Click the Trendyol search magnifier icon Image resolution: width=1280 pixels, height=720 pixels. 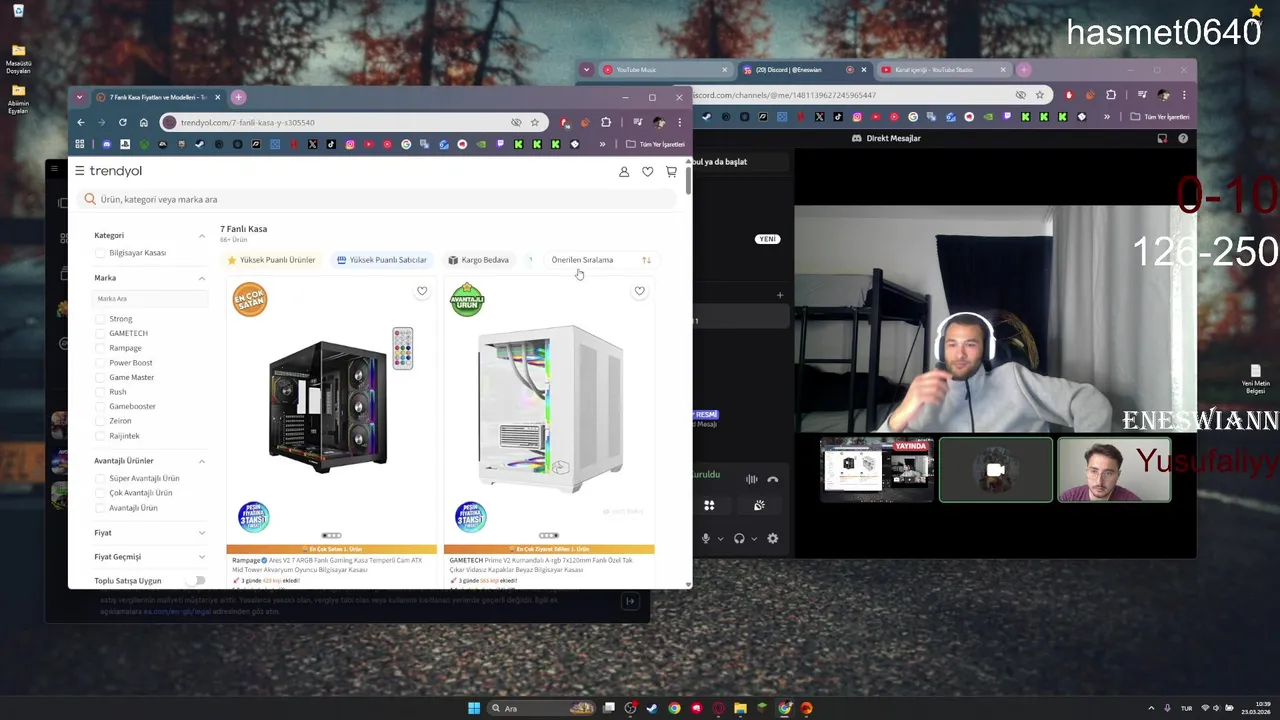tap(90, 199)
